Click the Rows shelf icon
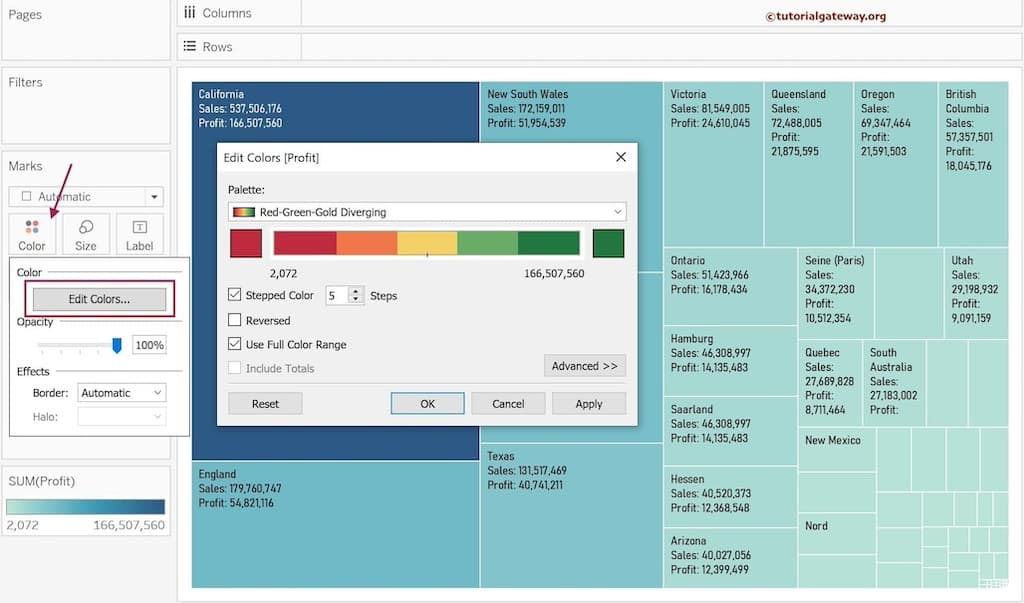Image resolution: width=1024 pixels, height=603 pixels. [x=191, y=47]
